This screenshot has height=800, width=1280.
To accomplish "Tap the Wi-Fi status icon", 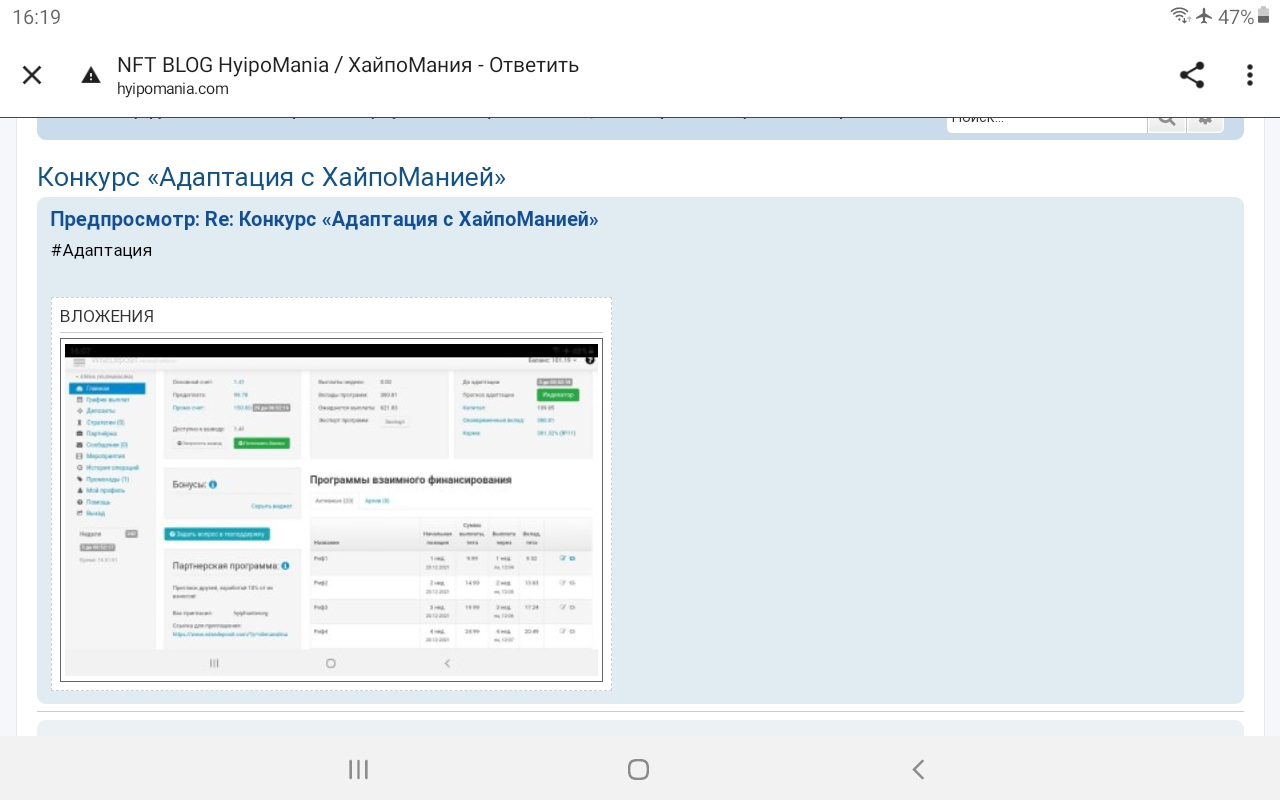I will tap(1180, 16).
